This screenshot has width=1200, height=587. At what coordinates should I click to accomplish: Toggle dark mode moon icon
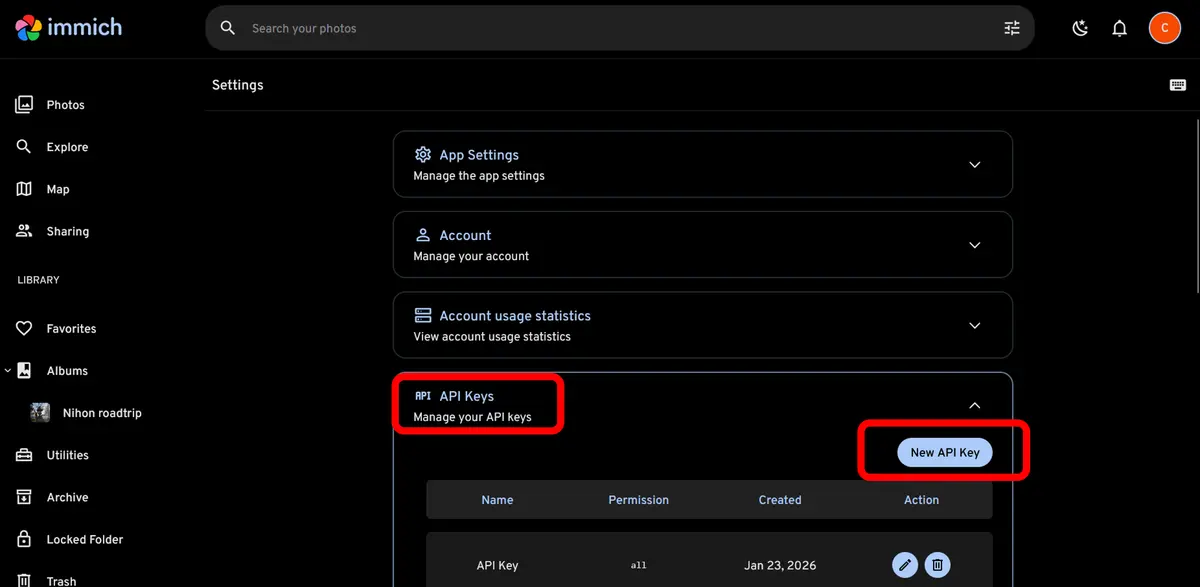[x=1080, y=28]
